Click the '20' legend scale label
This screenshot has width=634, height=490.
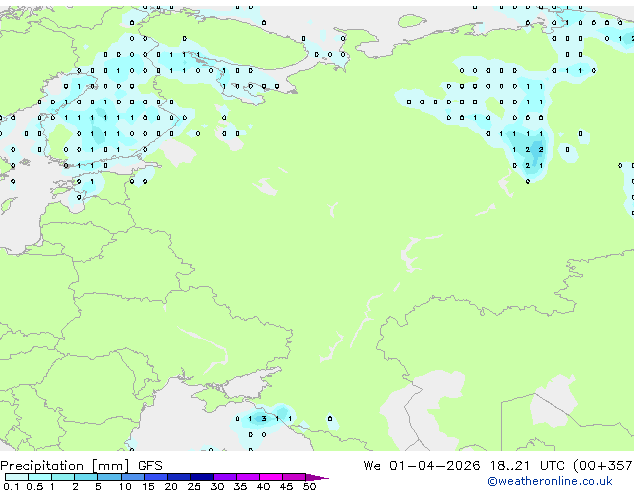coord(171,486)
